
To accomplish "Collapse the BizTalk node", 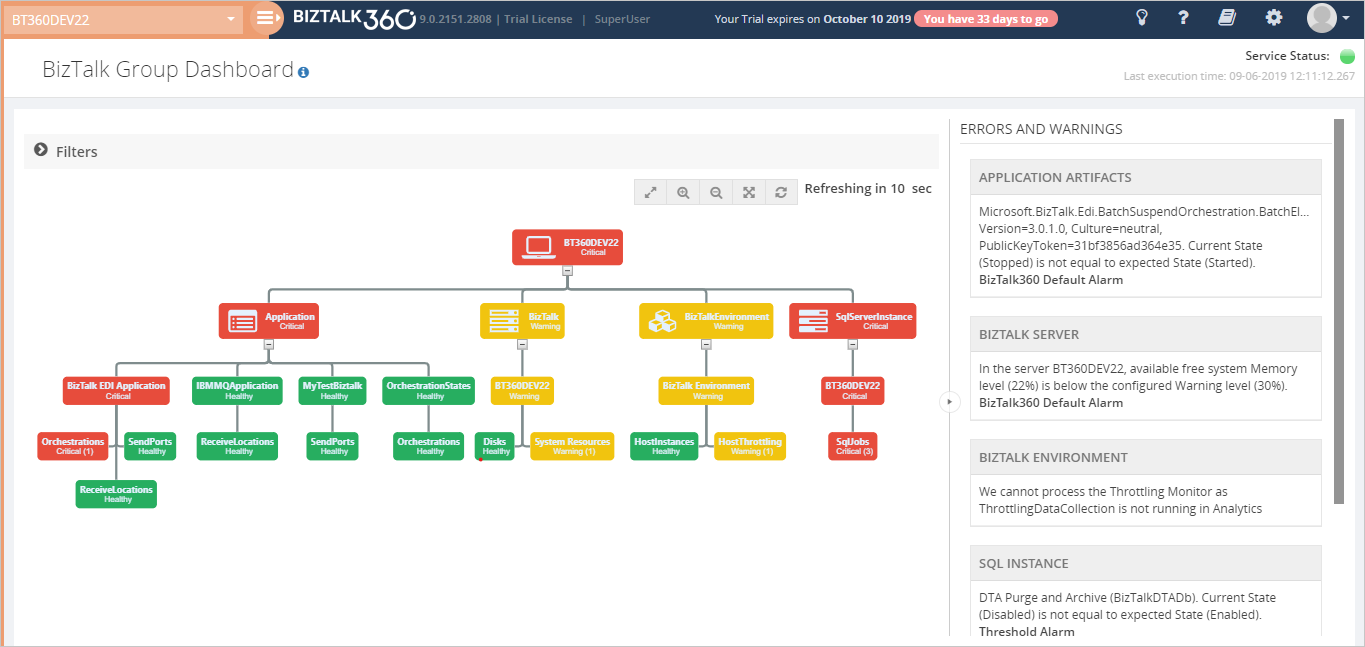I will 522,344.
